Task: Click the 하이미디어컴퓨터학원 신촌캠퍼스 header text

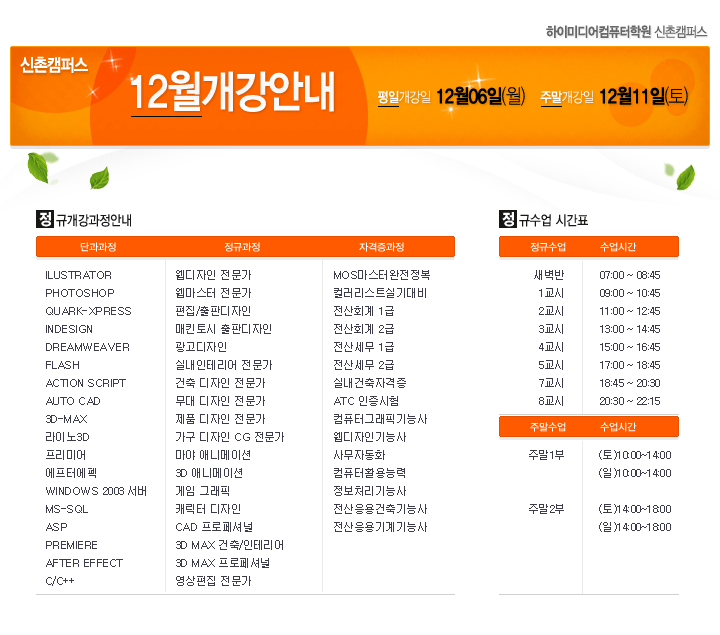Action: [x=626, y=32]
